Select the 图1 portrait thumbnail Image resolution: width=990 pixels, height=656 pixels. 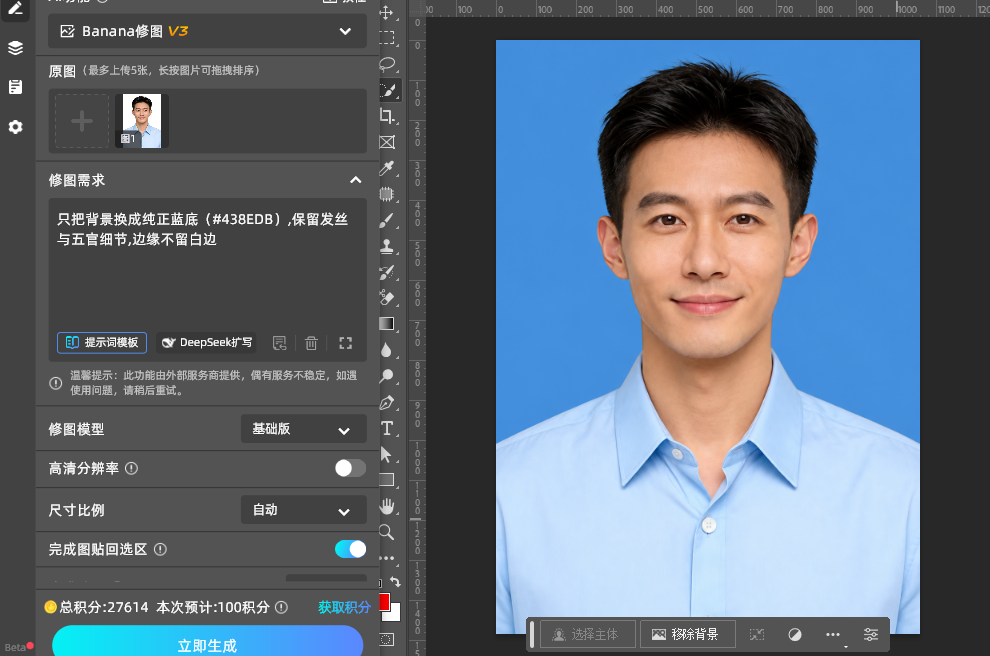pyautogui.click(x=141, y=121)
